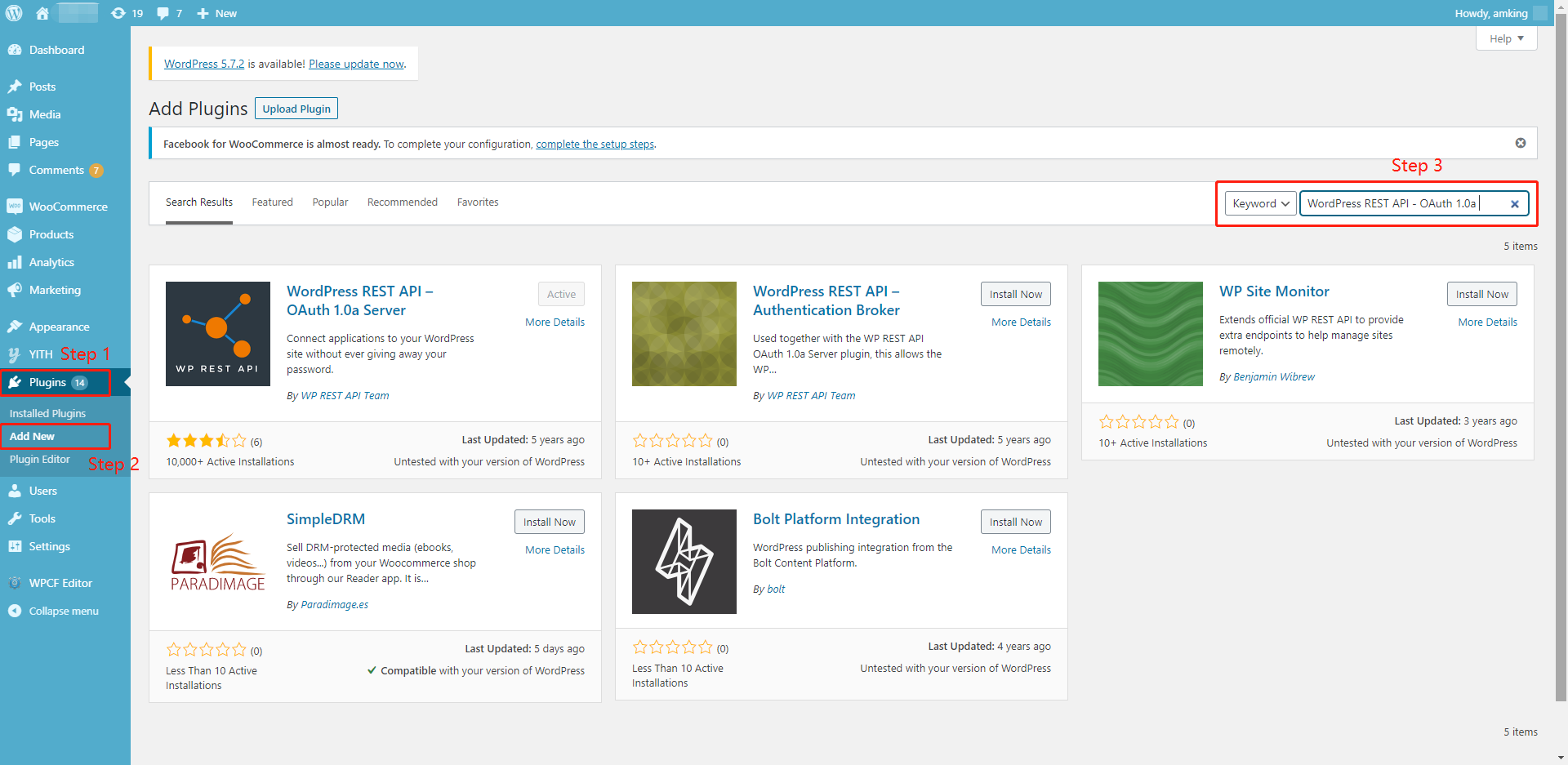Open the site home icon in admin bar
1568x765 pixels.
[42, 13]
